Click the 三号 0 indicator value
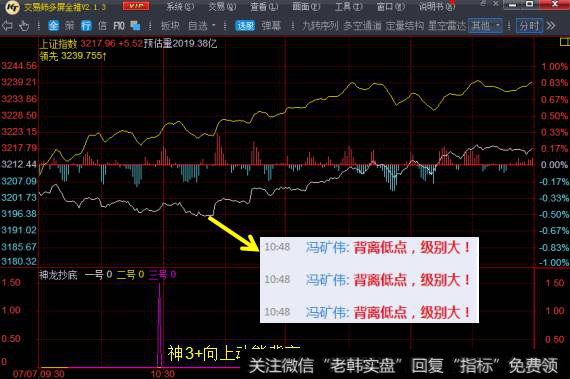Viewport: 570px width, 379px height. point(162,275)
